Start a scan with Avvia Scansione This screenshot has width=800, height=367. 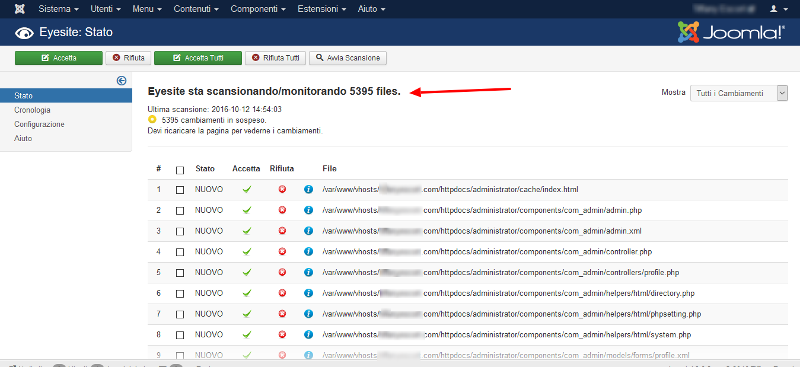[348, 58]
